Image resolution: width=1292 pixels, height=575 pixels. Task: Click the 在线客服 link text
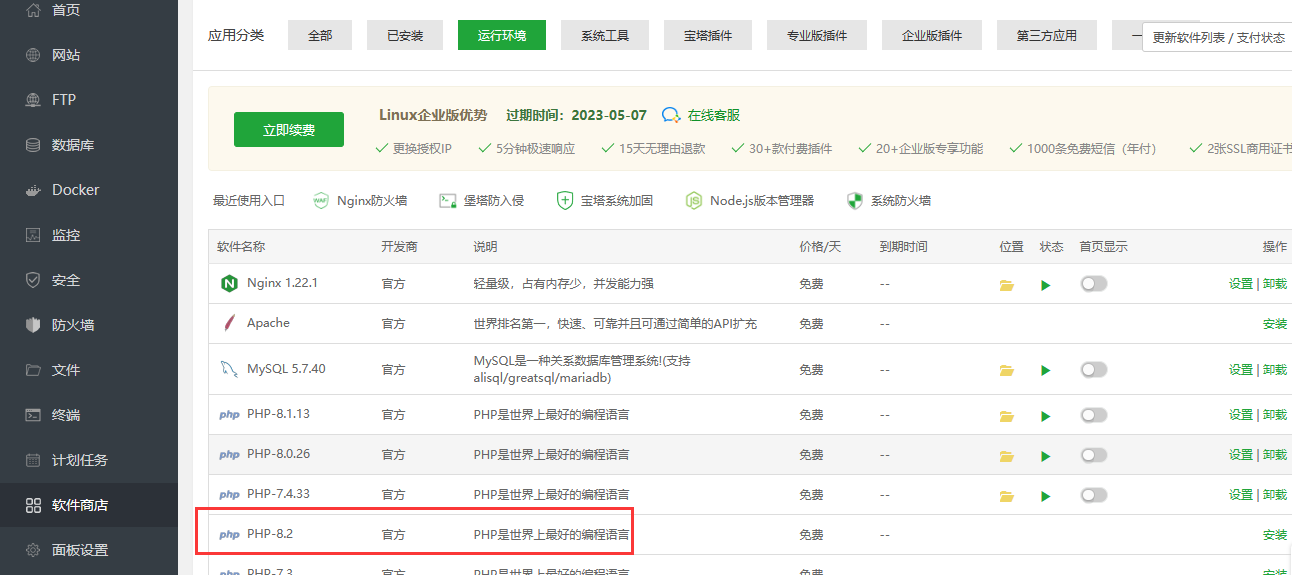point(714,116)
